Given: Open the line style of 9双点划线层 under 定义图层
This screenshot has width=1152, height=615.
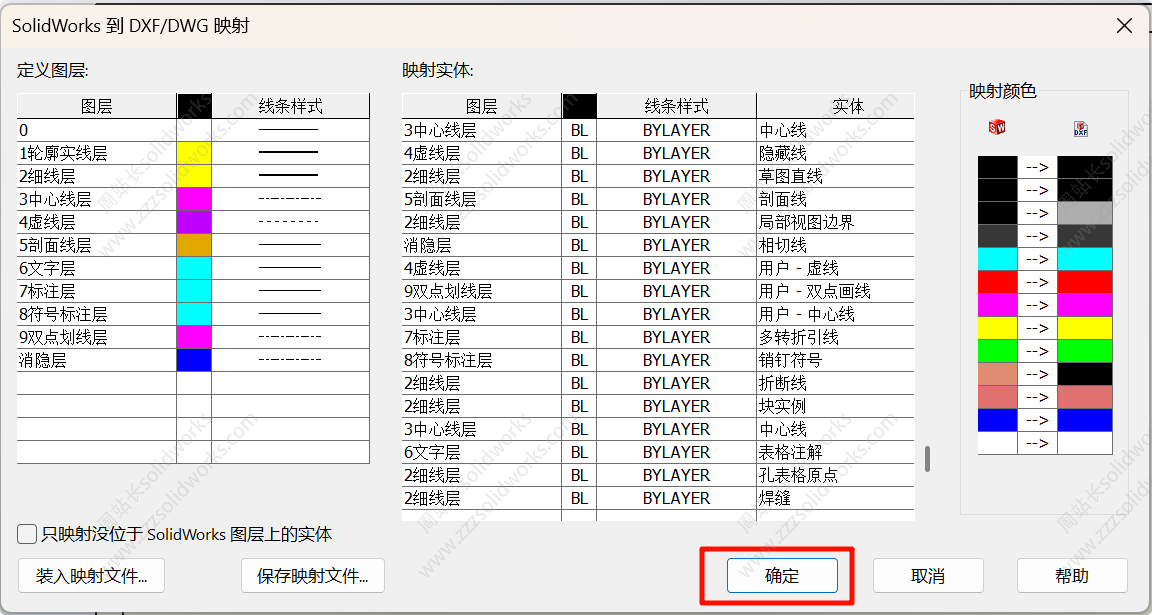Looking at the screenshot, I should tap(290, 337).
